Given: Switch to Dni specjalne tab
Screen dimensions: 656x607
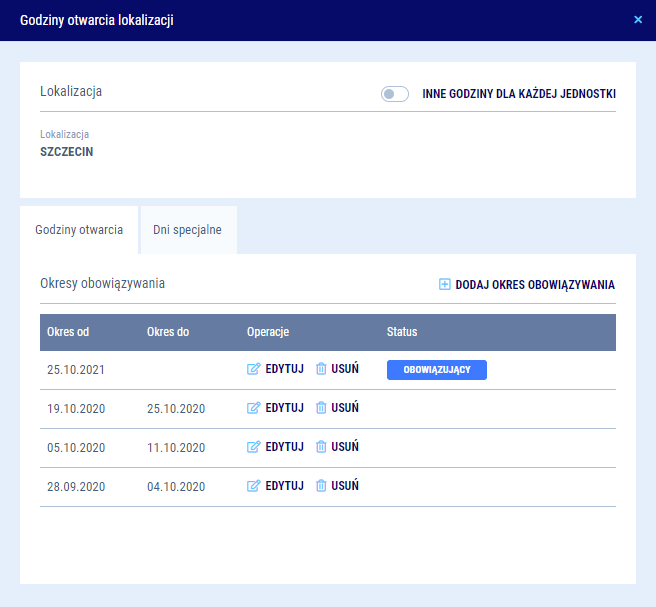Looking at the screenshot, I should pos(187,230).
